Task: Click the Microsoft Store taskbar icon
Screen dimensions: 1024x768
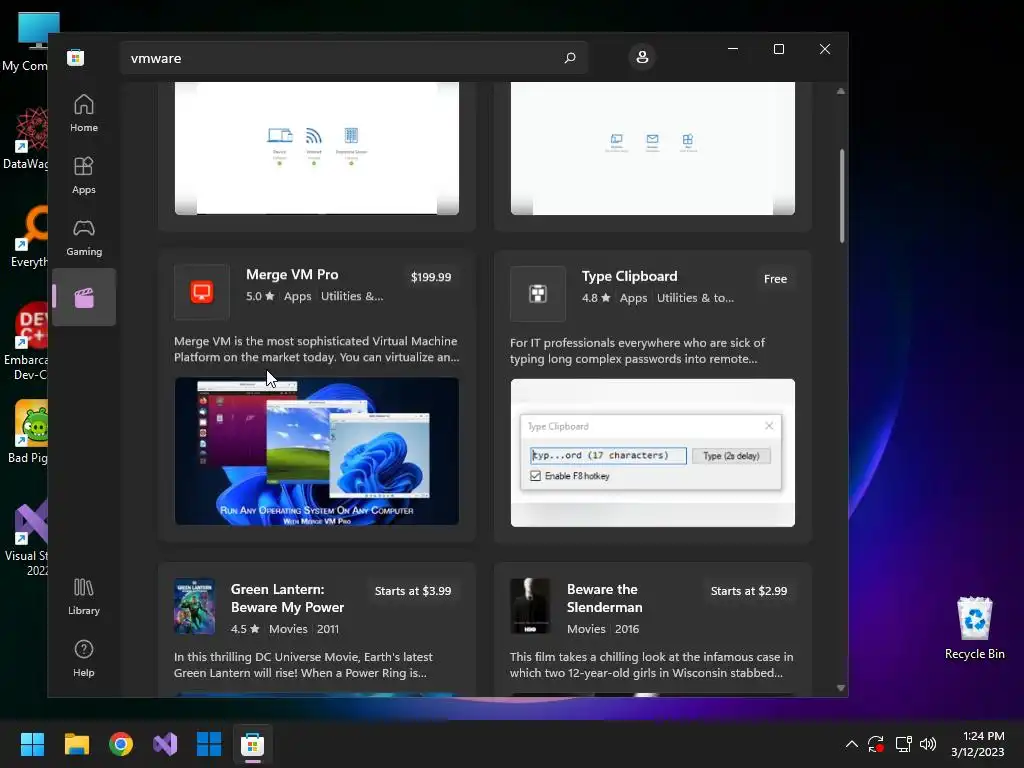Action: 253,744
